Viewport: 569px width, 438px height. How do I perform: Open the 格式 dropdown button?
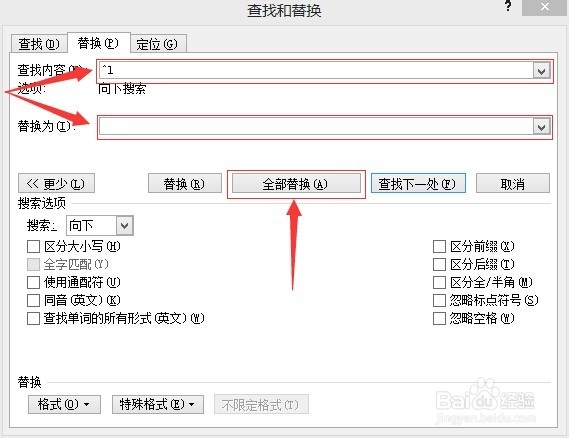pos(64,404)
